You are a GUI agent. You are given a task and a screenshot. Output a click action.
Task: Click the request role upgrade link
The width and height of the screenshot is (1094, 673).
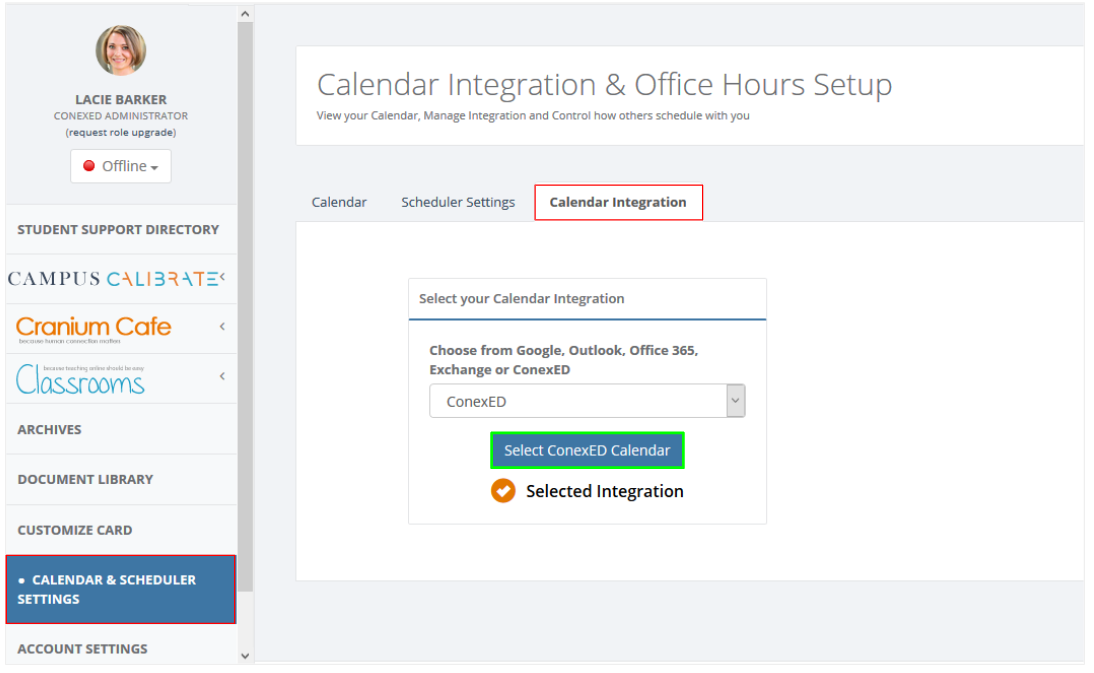(x=121, y=132)
